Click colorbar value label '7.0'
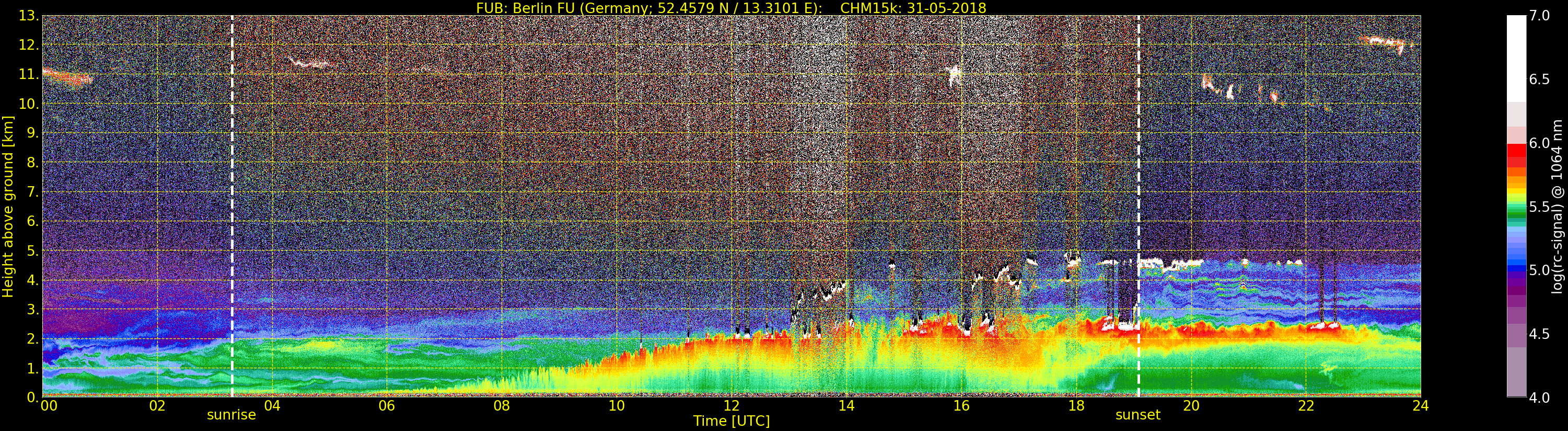 tap(1539, 16)
